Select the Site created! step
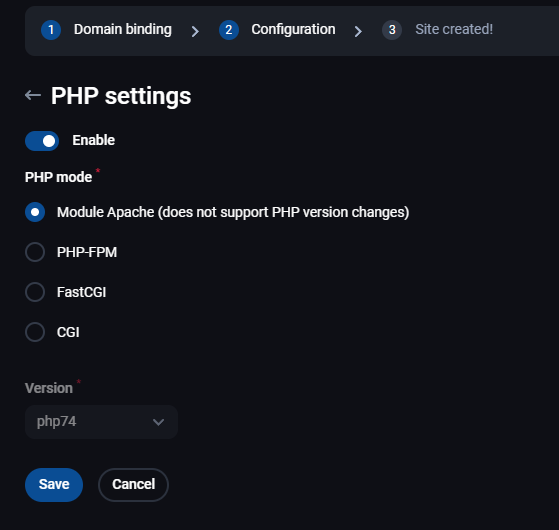The width and height of the screenshot is (559, 530). [x=454, y=29]
